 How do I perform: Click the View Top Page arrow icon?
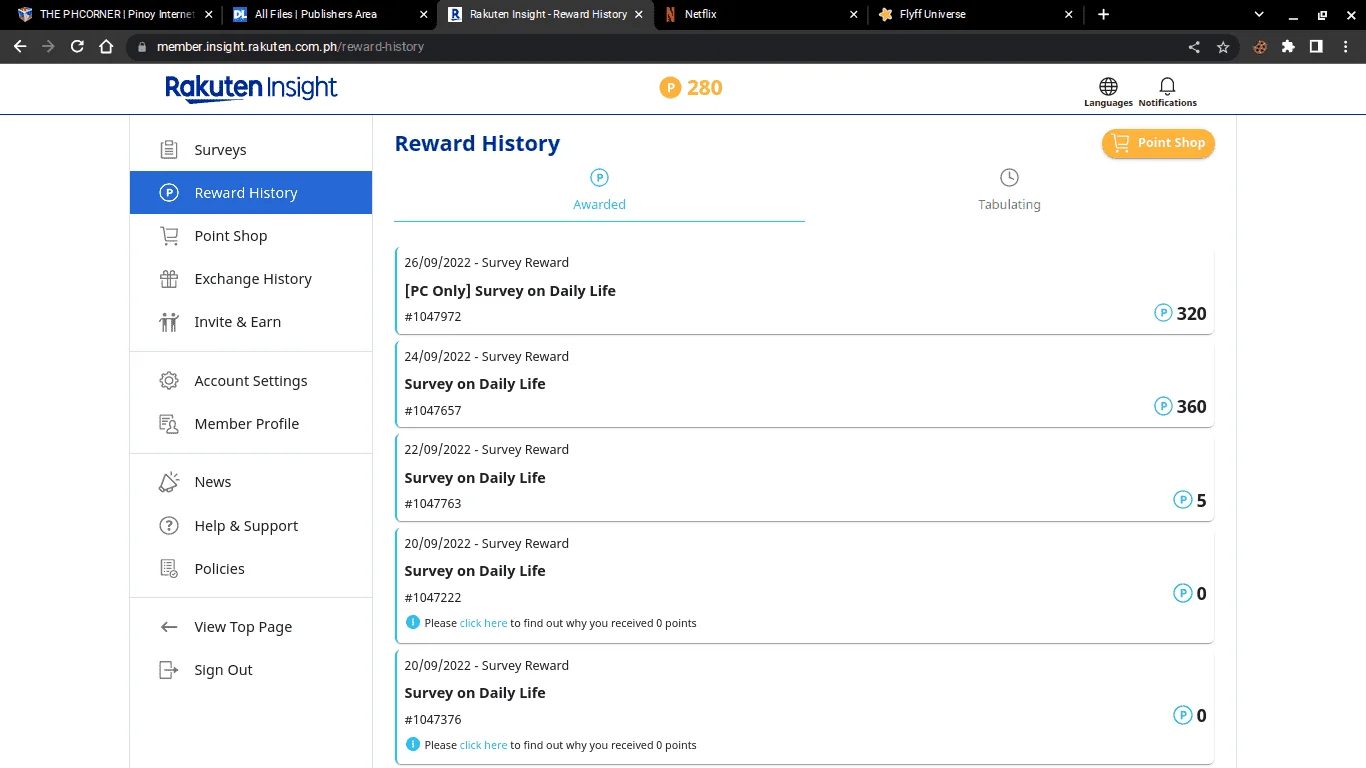click(169, 627)
